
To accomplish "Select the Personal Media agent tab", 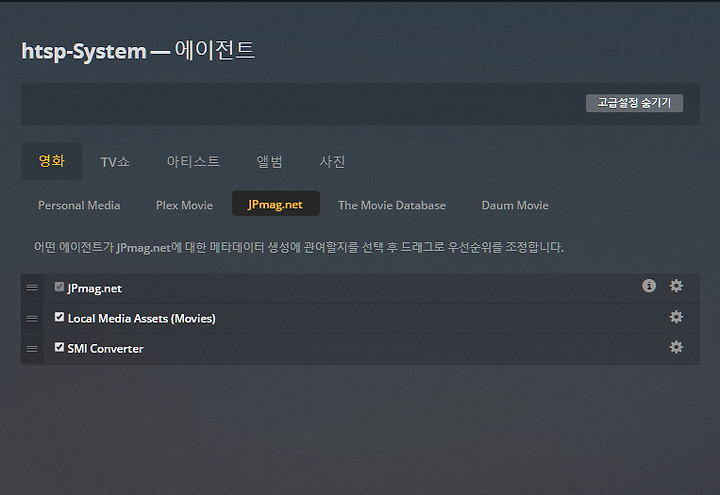I will [x=79, y=205].
